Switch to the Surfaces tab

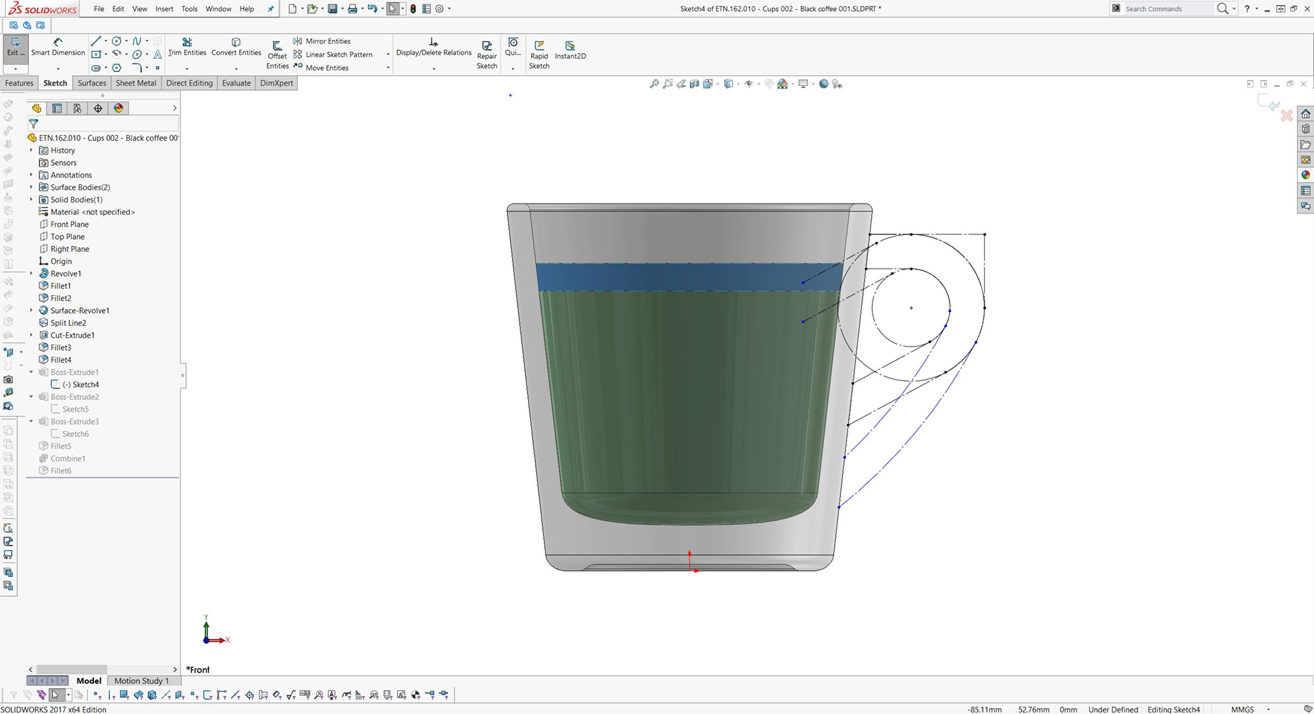tap(92, 83)
